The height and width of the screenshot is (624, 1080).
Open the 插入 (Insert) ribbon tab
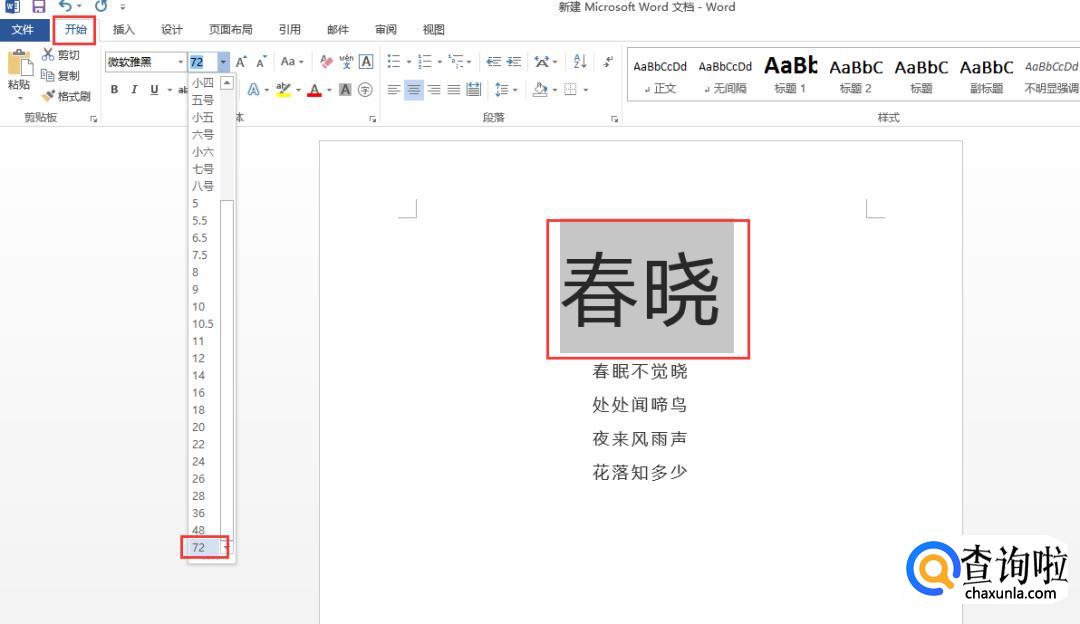(124, 30)
